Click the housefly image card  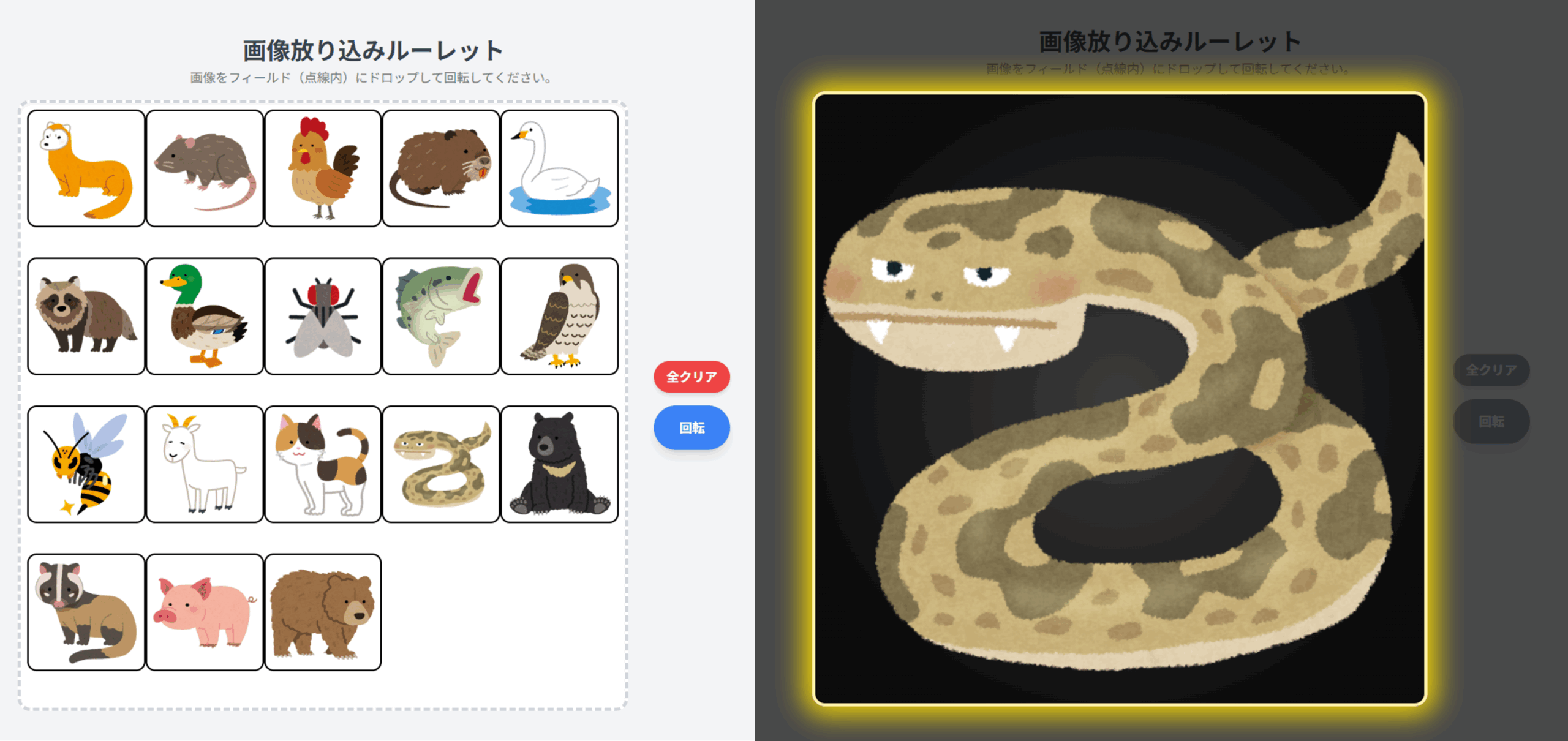[323, 316]
